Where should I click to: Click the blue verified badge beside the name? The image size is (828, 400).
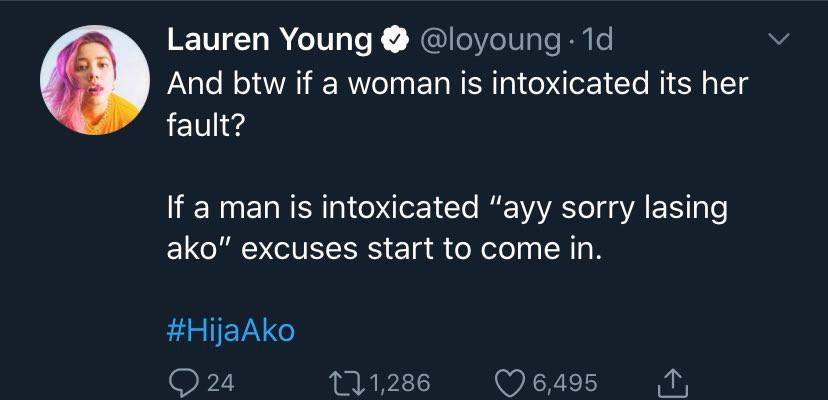pyautogui.click(x=396, y=40)
